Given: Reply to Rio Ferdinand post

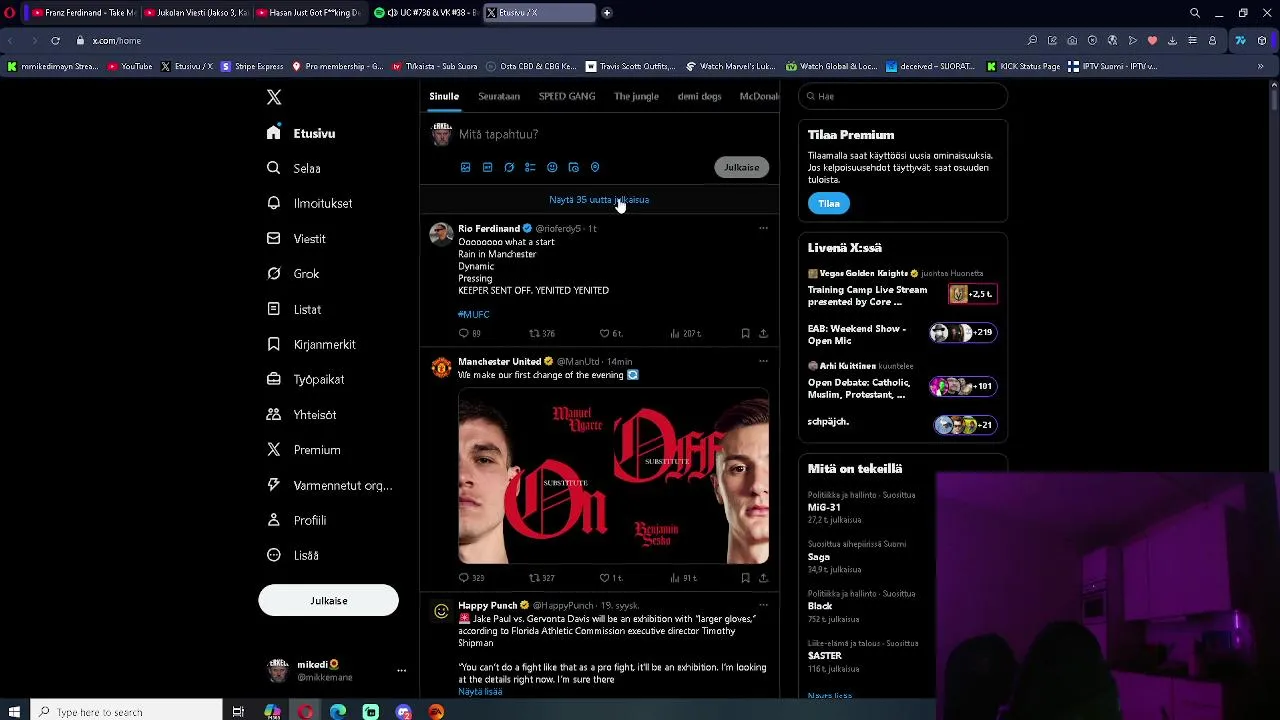Looking at the screenshot, I should click(x=469, y=333).
